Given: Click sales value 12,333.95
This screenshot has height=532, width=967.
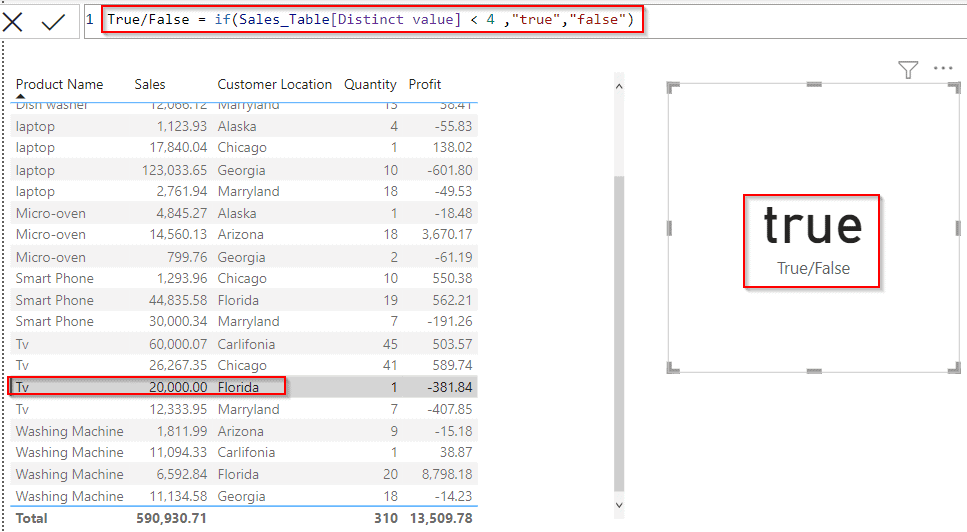Looking at the screenshot, I should (x=178, y=409).
